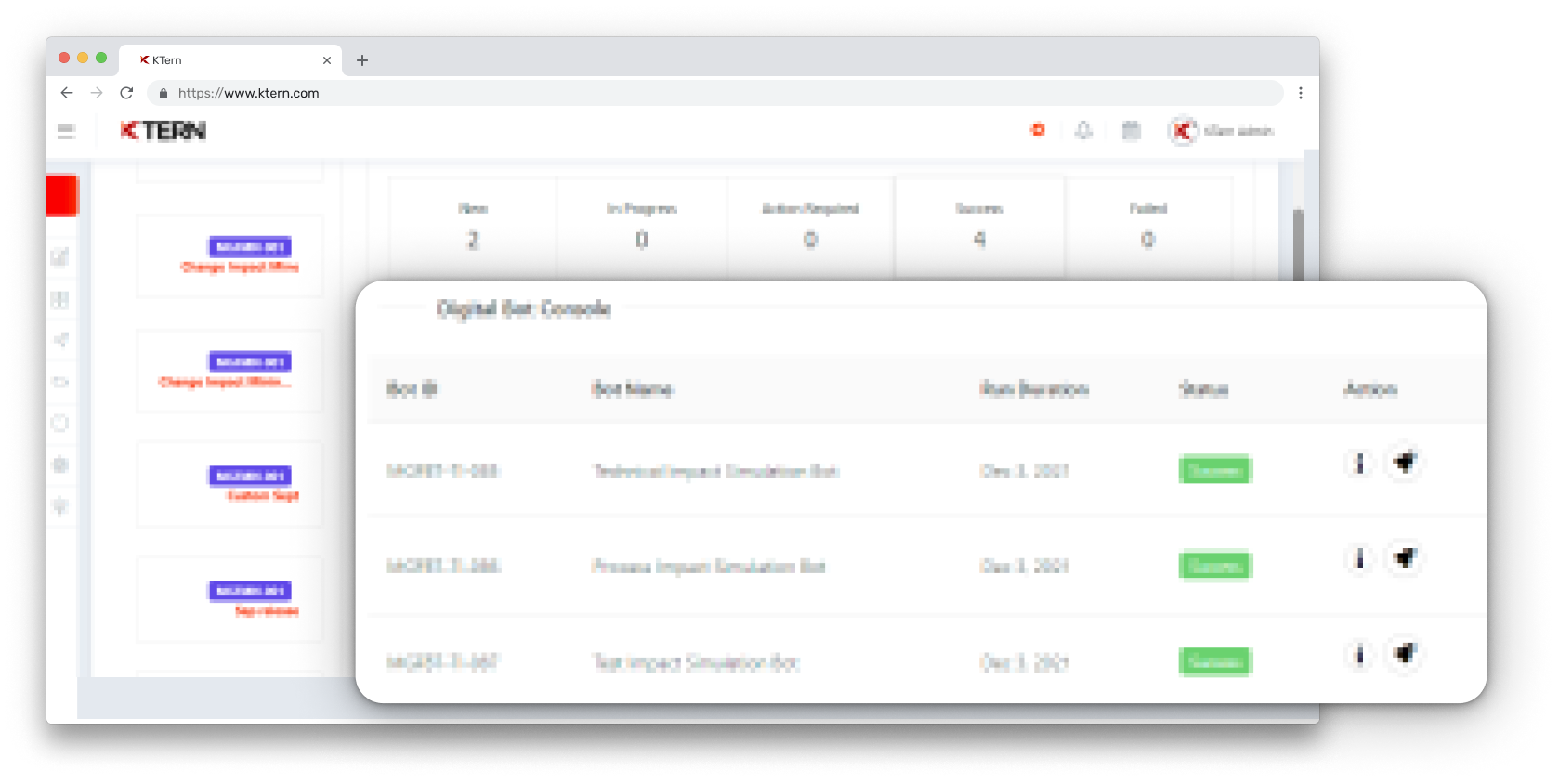1559x784 pixels.
Task: Open the browser three-dot menu
Action: click(x=1301, y=93)
